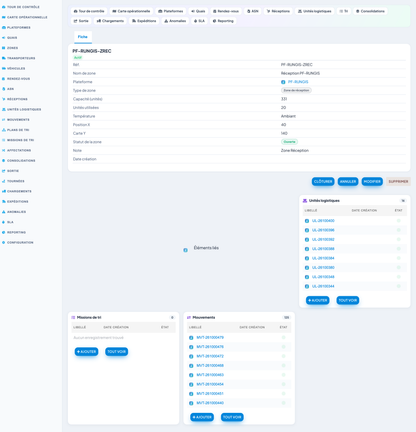Open Configuration in the sidebar
The height and width of the screenshot is (432, 416).
coord(18,243)
